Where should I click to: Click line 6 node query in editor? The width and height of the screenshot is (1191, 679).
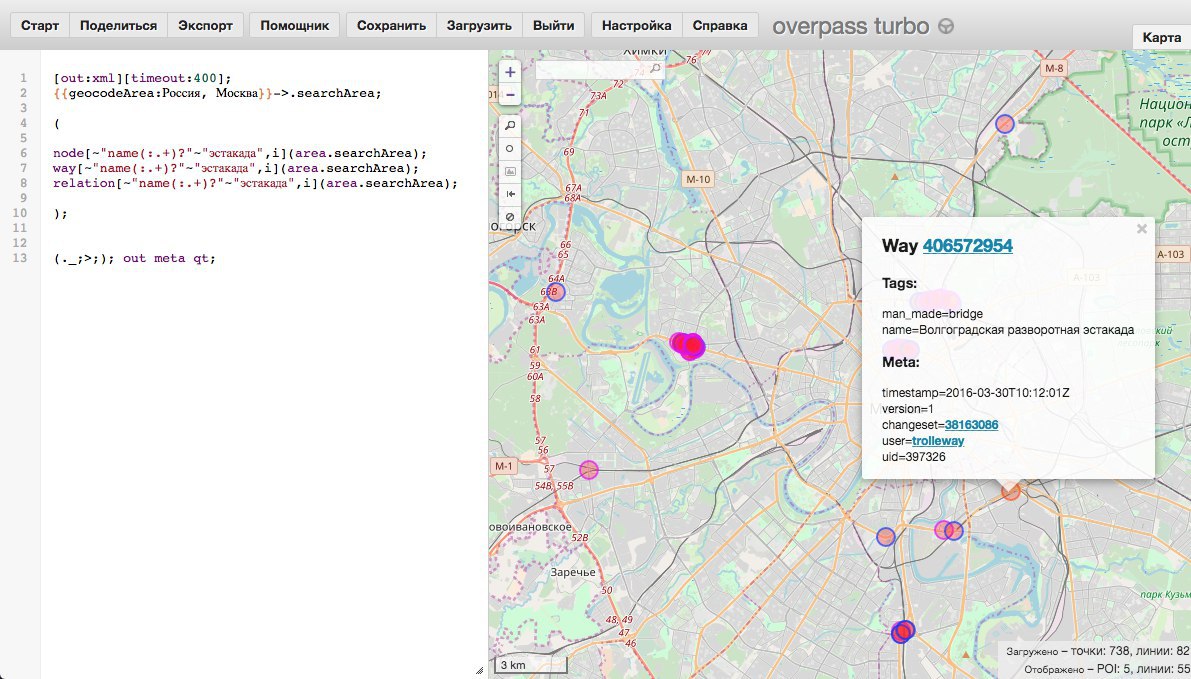click(240, 153)
